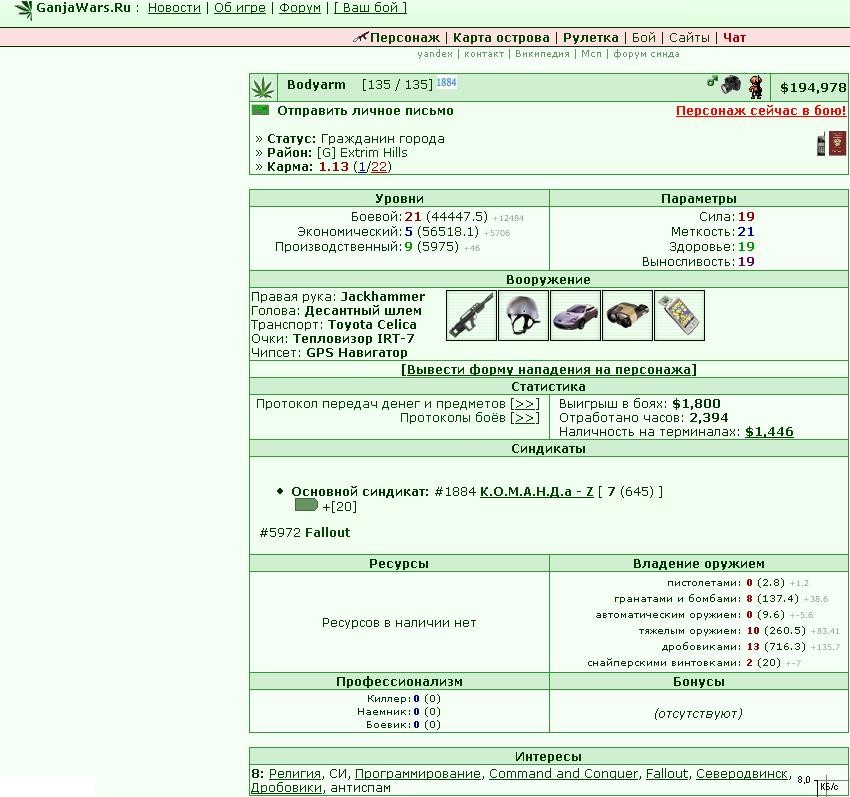Open money and items transfer protocol [>>]
The height and width of the screenshot is (797, 850).
tap(525, 404)
